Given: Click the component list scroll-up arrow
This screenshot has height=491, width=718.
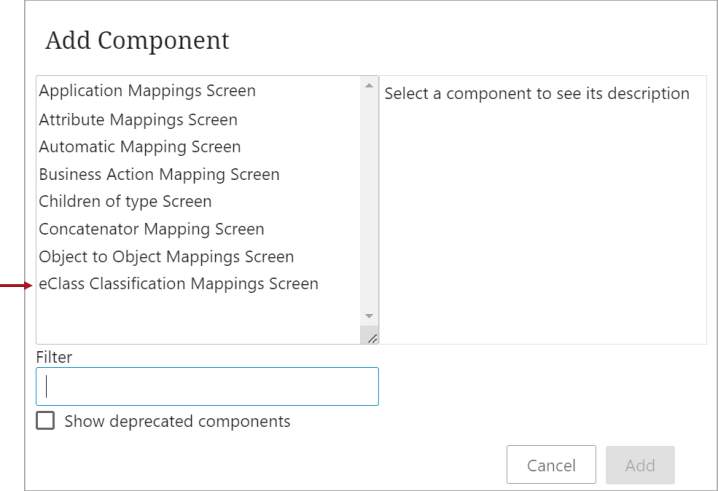Looking at the screenshot, I should tap(369, 86).
